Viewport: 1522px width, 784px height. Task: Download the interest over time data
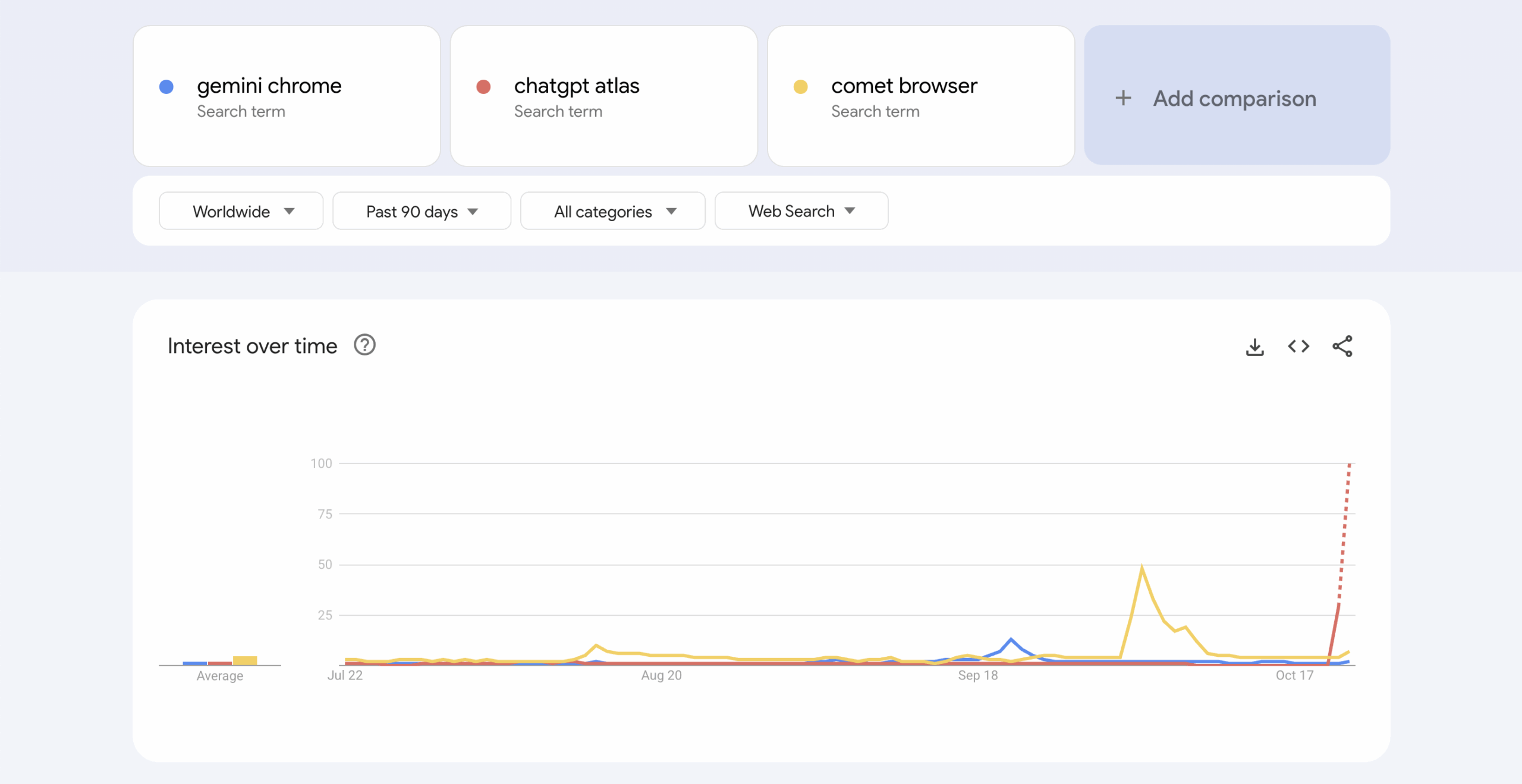(1254, 347)
